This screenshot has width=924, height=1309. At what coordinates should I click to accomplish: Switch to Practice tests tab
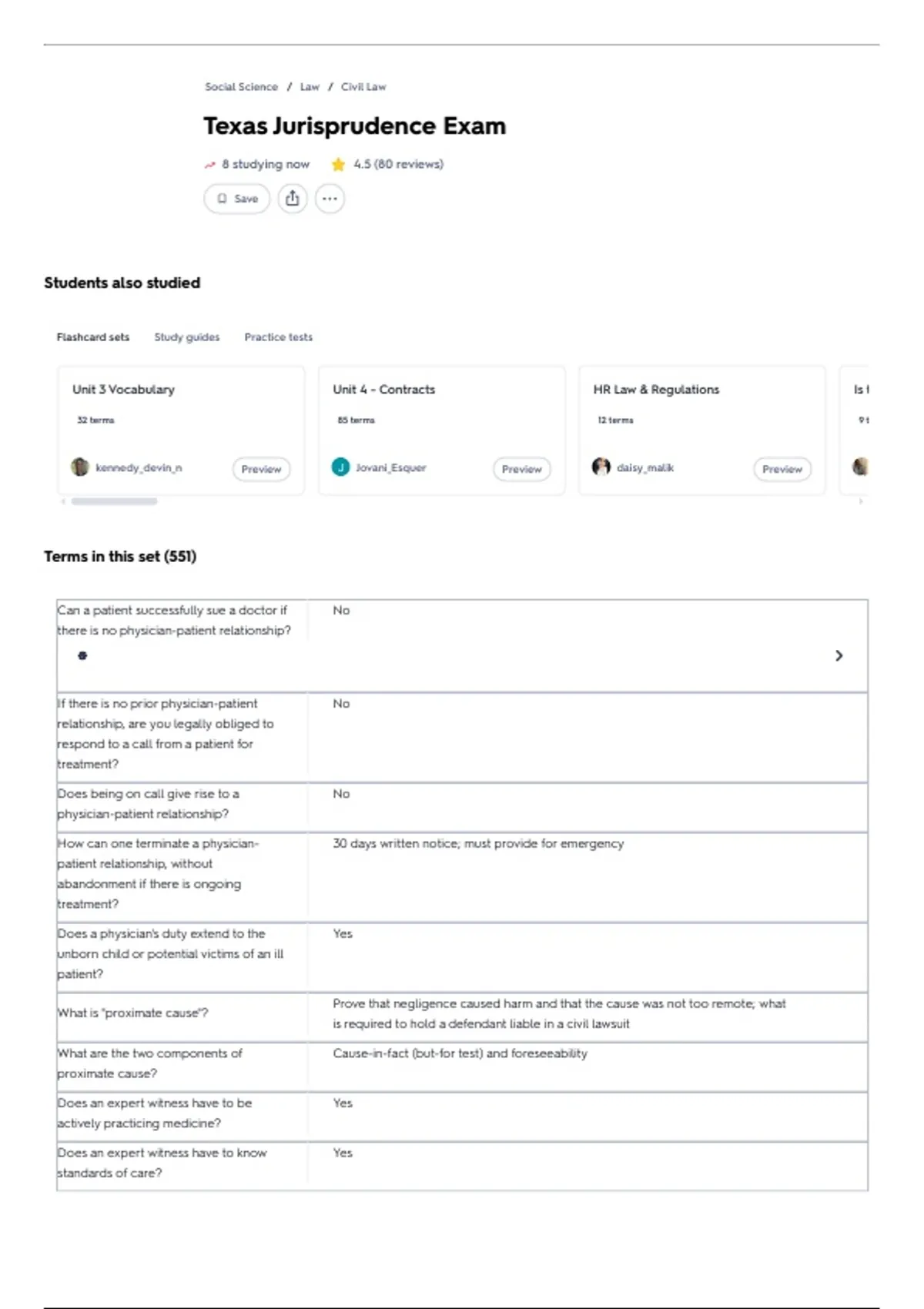click(279, 337)
